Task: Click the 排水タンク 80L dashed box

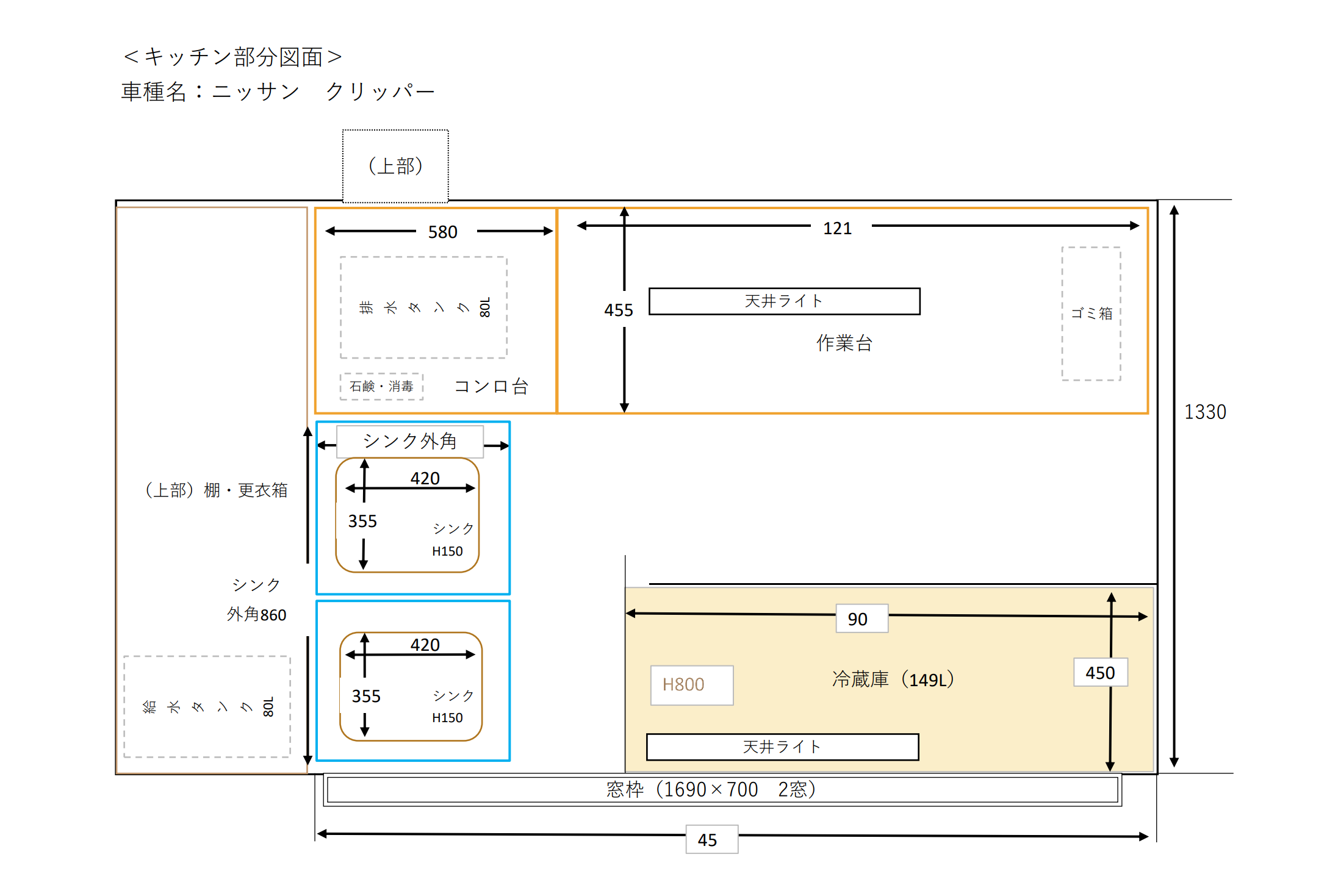Action: pyautogui.click(x=423, y=307)
